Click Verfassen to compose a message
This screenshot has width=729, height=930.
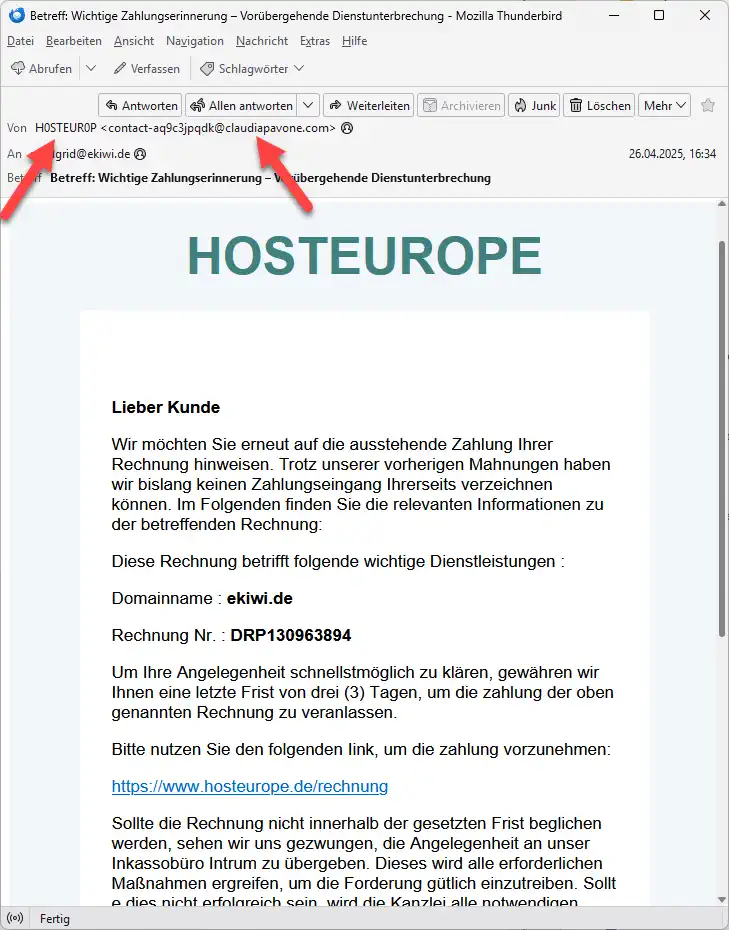pos(147,69)
